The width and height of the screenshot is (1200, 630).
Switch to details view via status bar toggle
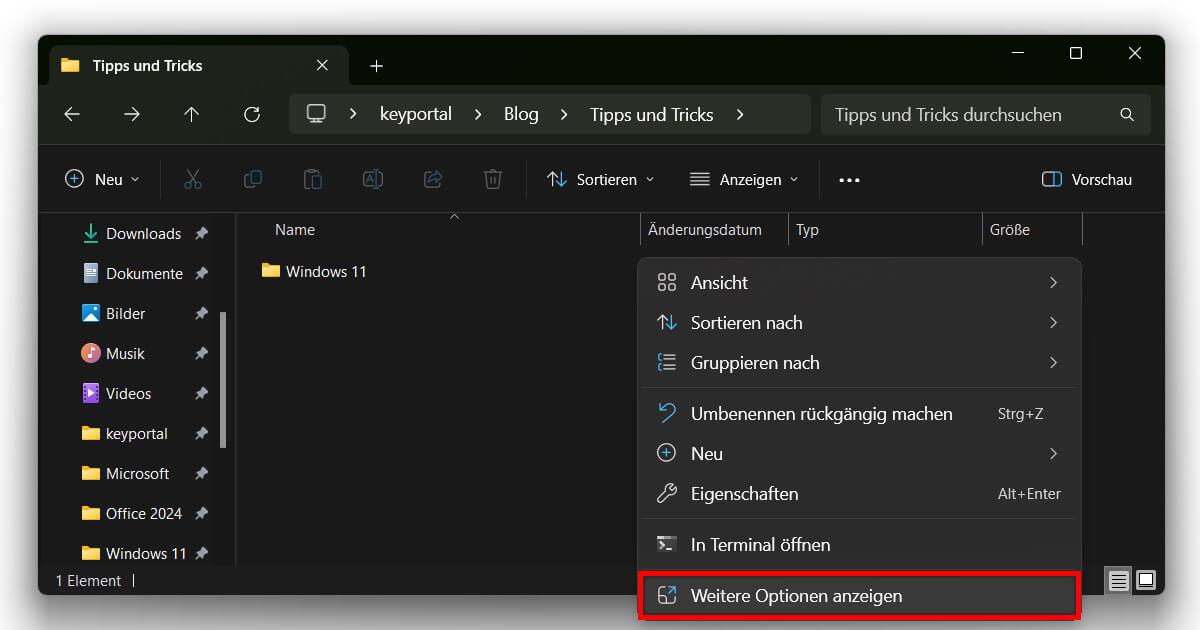(1118, 580)
